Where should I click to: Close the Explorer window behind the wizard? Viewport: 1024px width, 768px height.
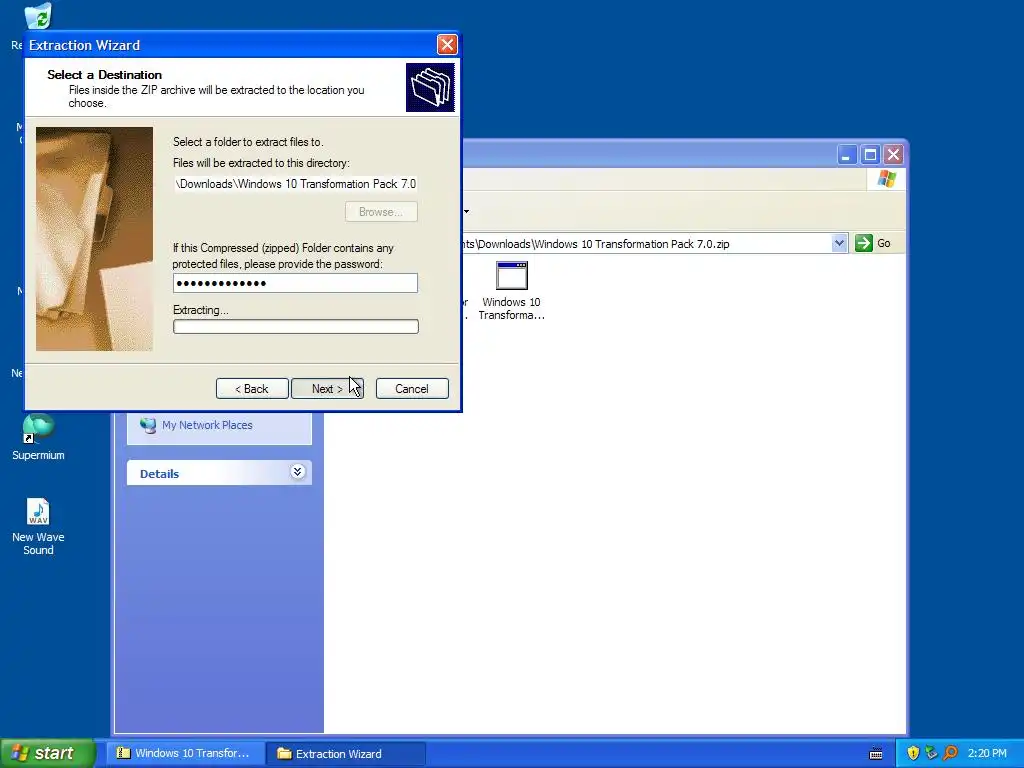coord(893,155)
